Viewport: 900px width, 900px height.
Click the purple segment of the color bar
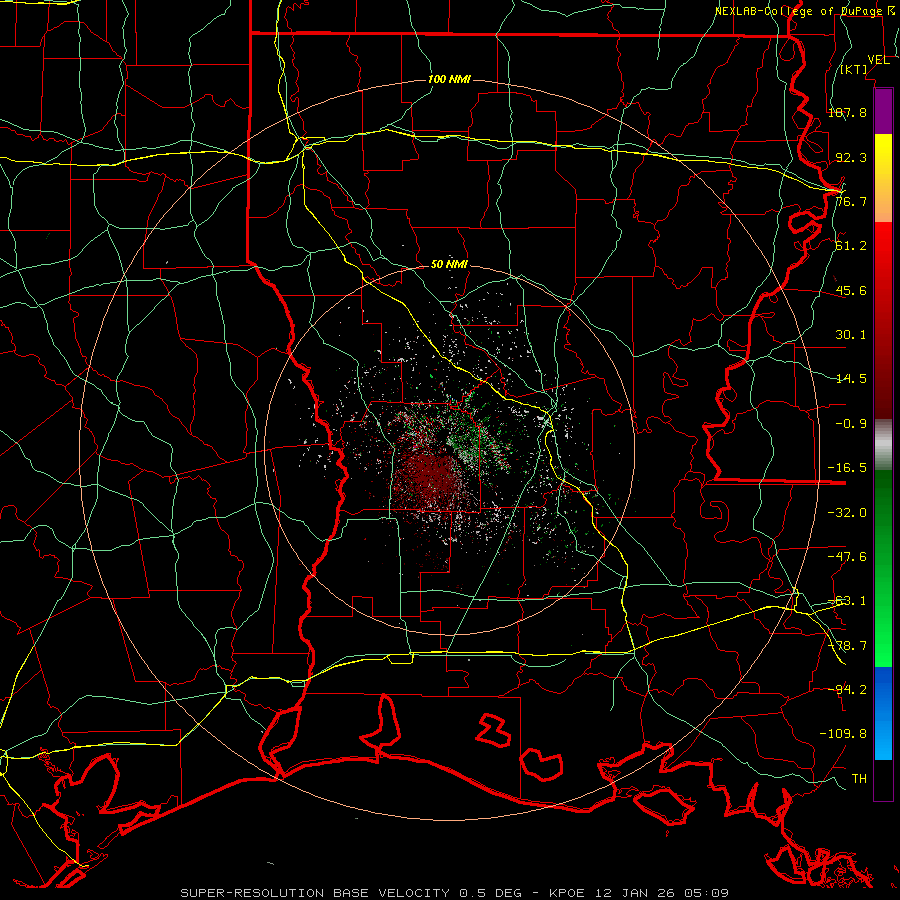tap(883, 111)
